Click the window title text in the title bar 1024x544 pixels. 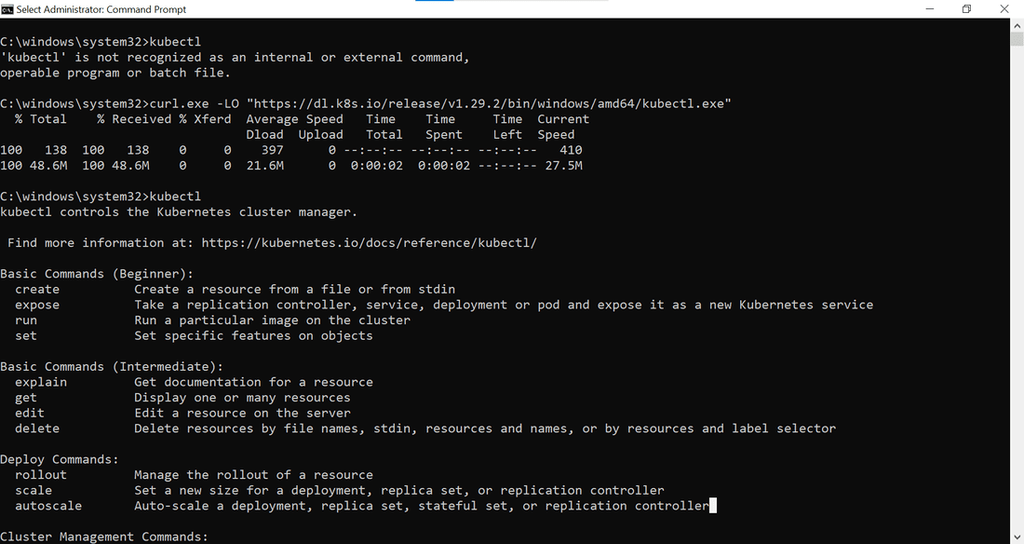click(102, 9)
